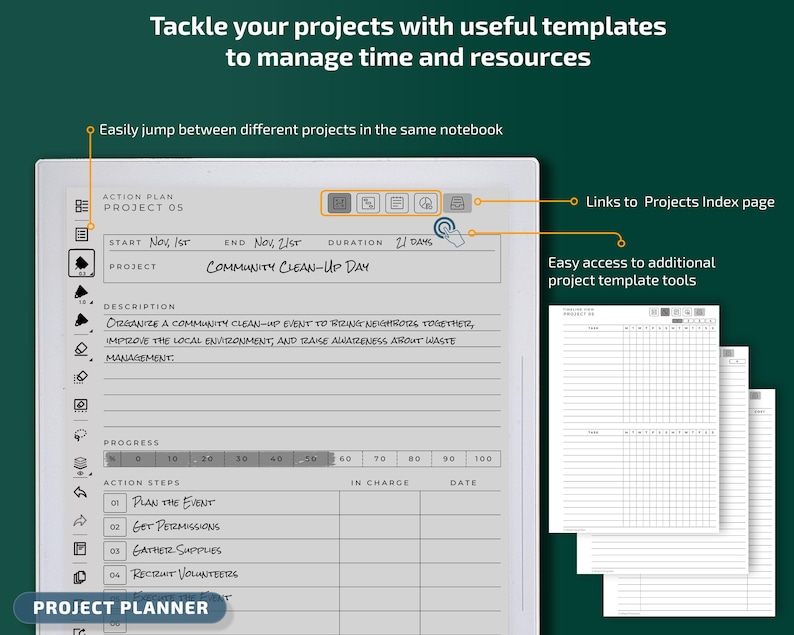The image size is (794, 635).
Task: Tap the 01 action step box
Action: point(115,503)
